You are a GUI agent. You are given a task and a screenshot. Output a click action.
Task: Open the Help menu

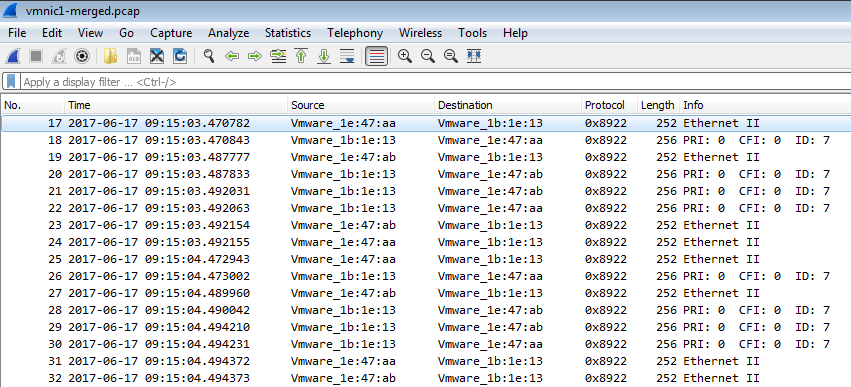[515, 33]
